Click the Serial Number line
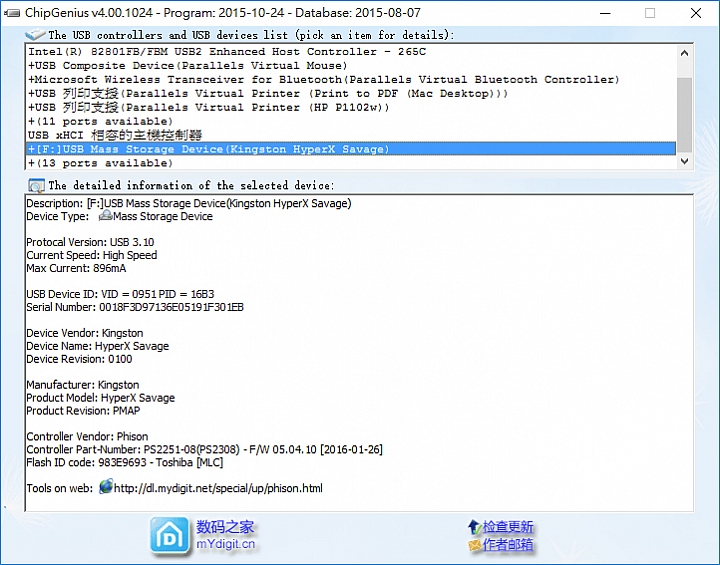Image resolution: width=720 pixels, height=565 pixels. [x=135, y=307]
